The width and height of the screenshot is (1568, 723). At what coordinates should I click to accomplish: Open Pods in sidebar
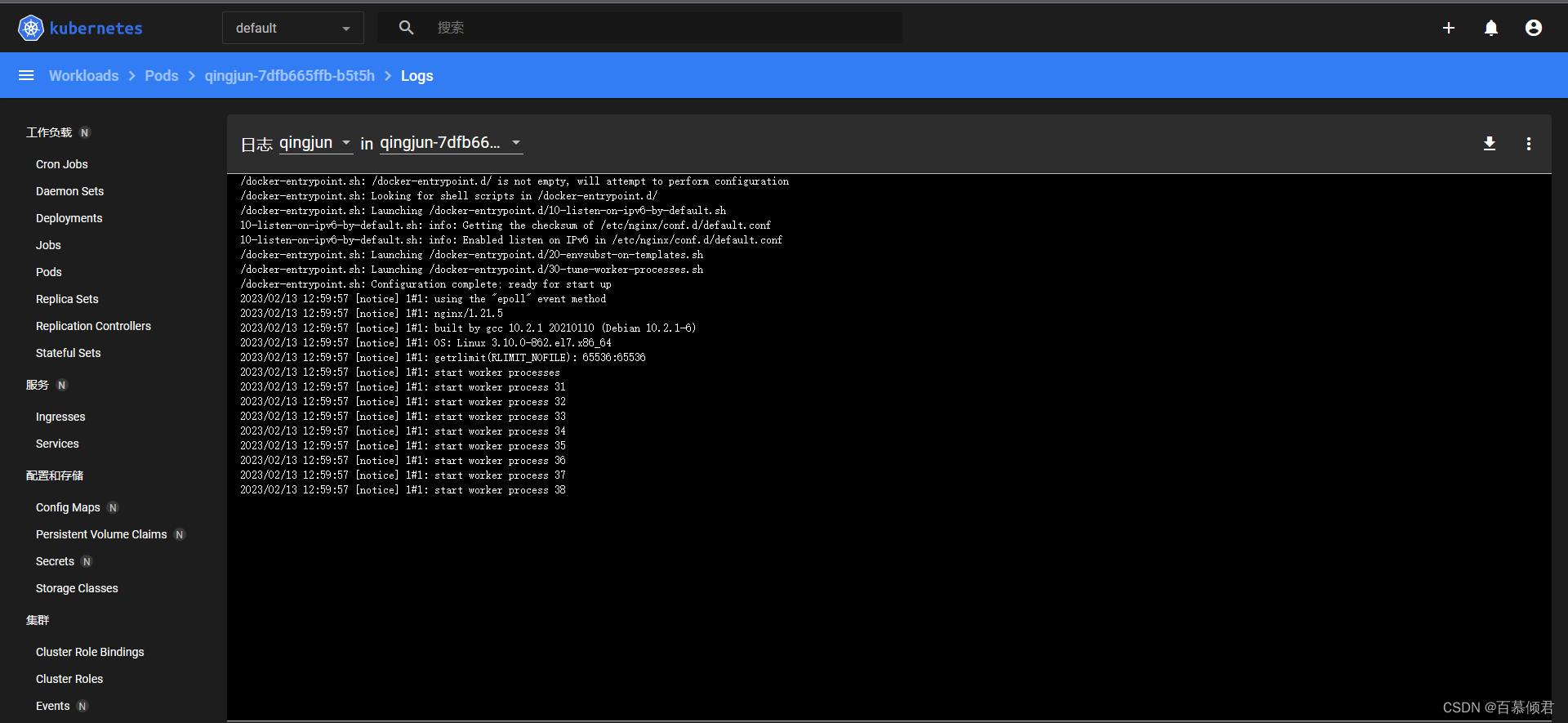(49, 272)
